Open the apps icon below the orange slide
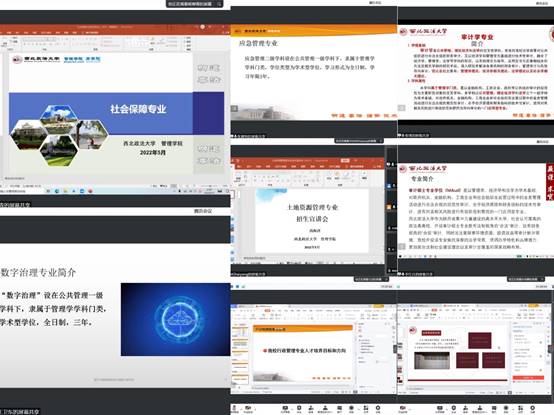The image size is (554, 415). pyautogui.click(x=366, y=409)
